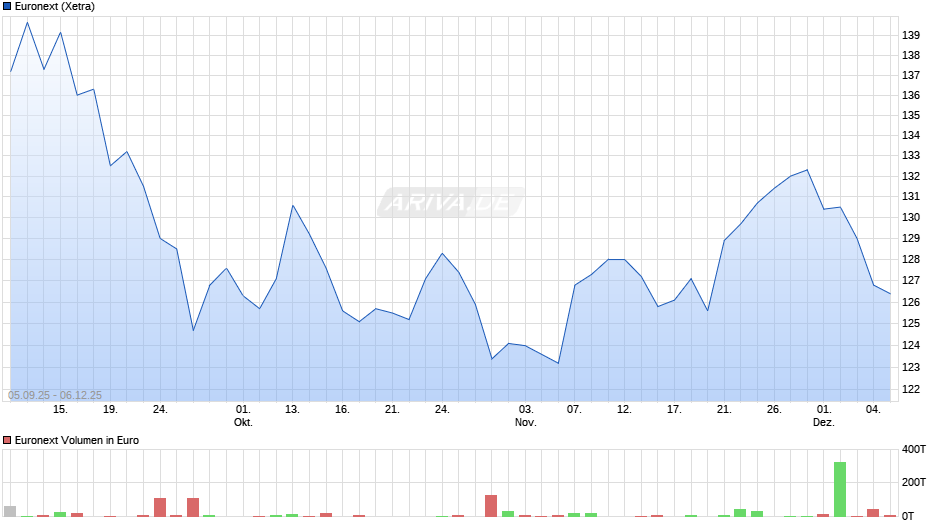Click the price axis label 131
This screenshot has width=940, height=526.
(x=911, y=197)
